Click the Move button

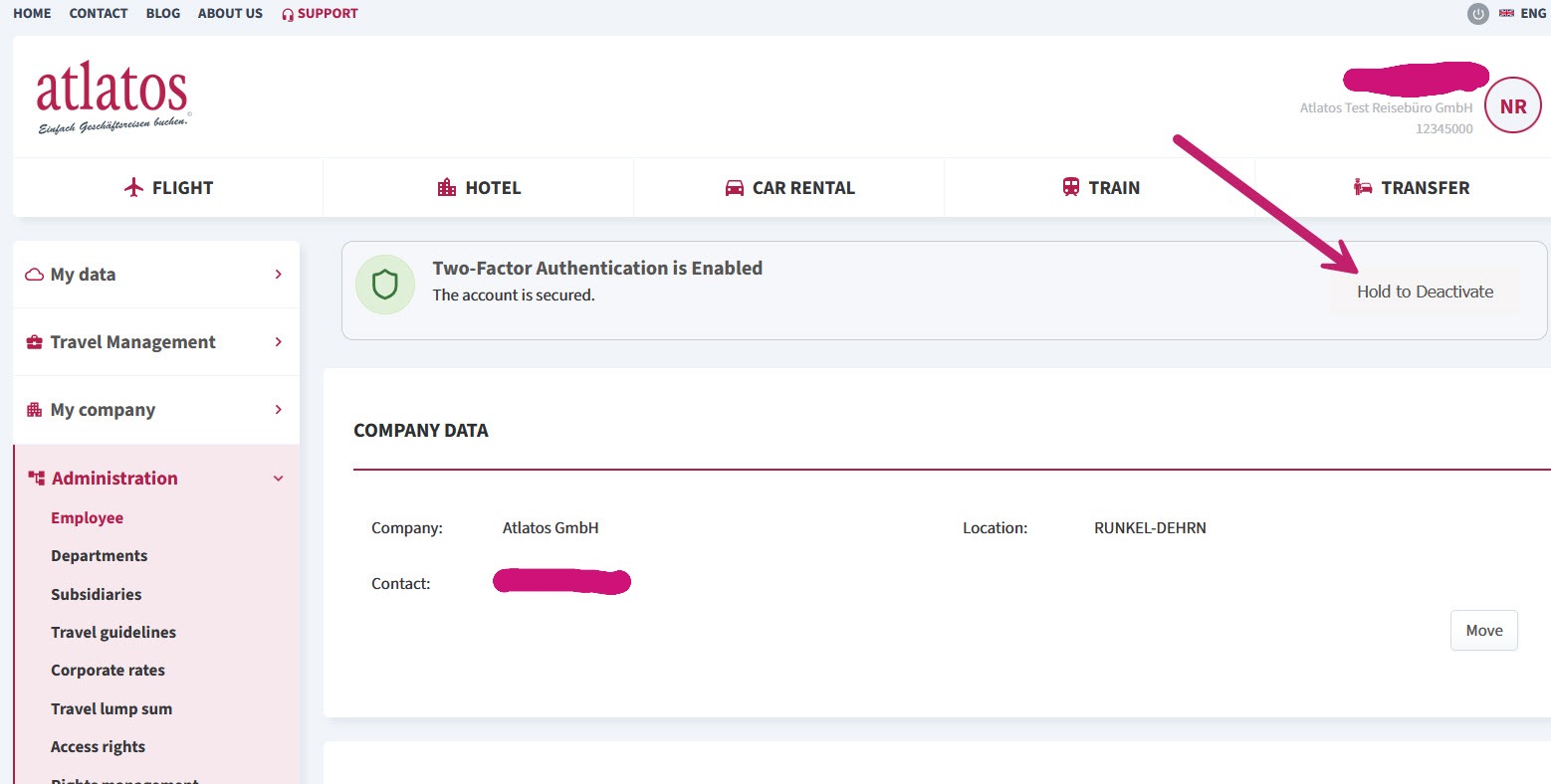pyautogui.click(x=1484, y=631)
